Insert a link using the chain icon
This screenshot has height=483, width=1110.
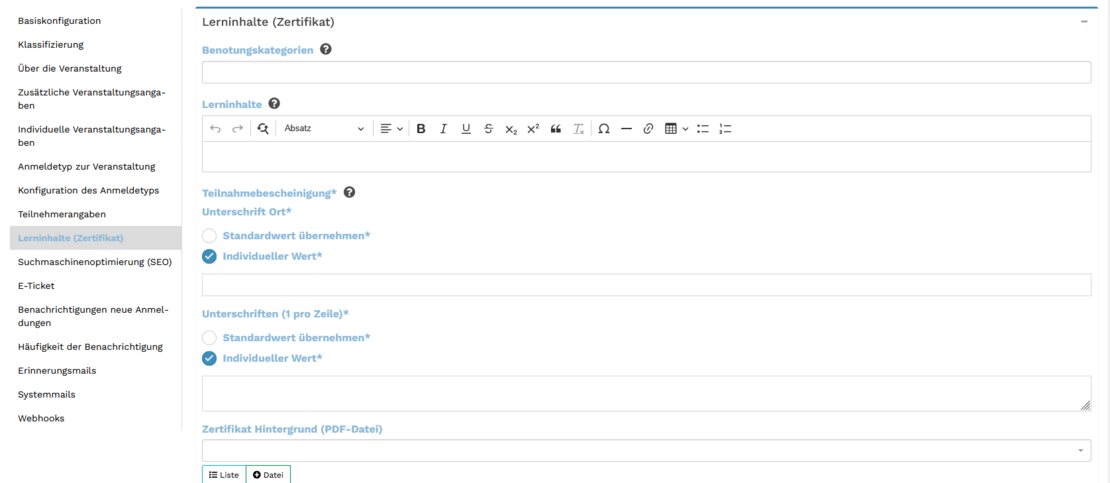tap(648, 129)
